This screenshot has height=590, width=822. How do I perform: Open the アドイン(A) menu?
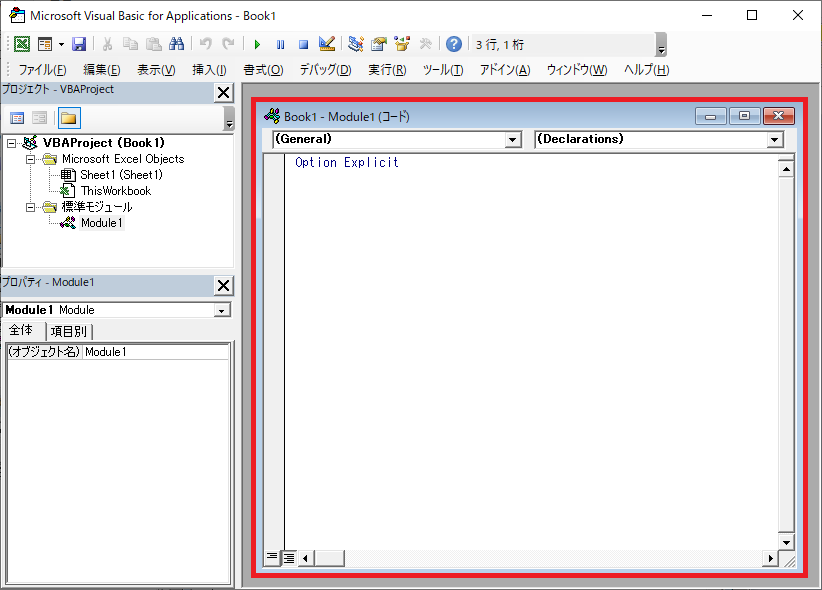505,70
